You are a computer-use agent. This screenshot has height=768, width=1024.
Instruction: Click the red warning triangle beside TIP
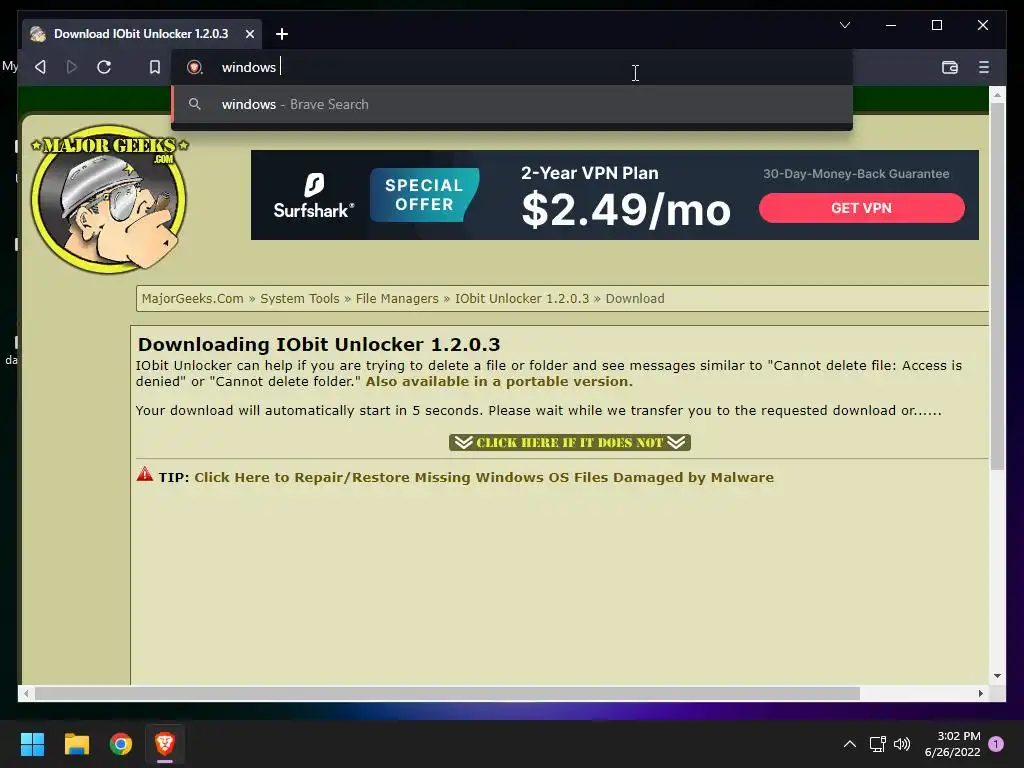click(x=145, y=475)
